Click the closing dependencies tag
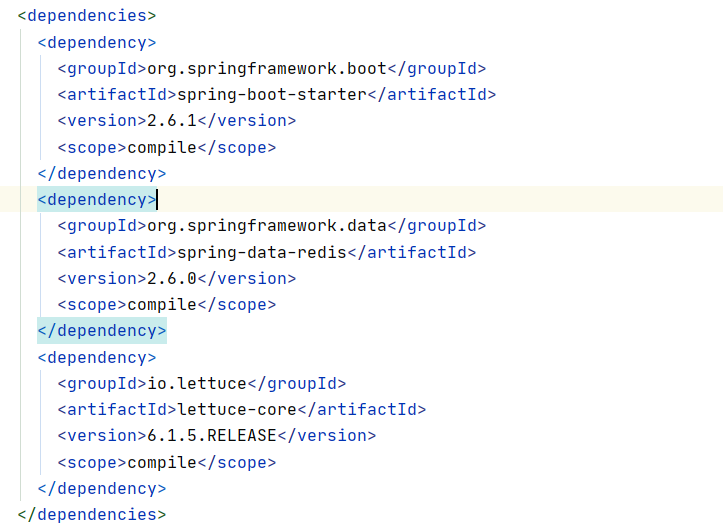This screenshot has height=532, width=723. [92, 514]
